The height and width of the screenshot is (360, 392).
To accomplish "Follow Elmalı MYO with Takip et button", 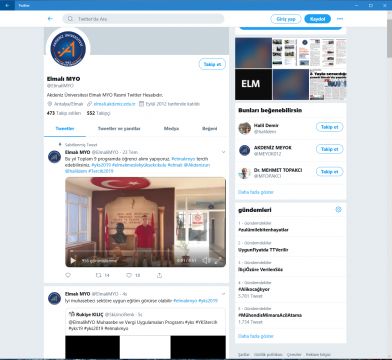I will tap(212, 64).
